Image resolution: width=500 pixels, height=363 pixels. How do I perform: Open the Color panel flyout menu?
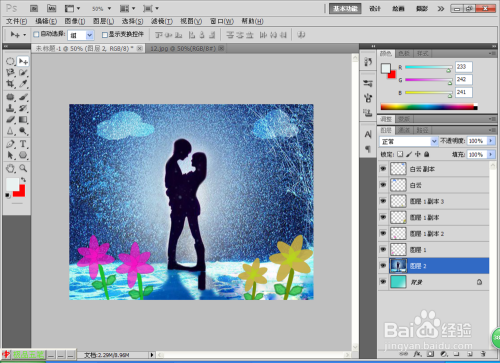click(492, 53)
